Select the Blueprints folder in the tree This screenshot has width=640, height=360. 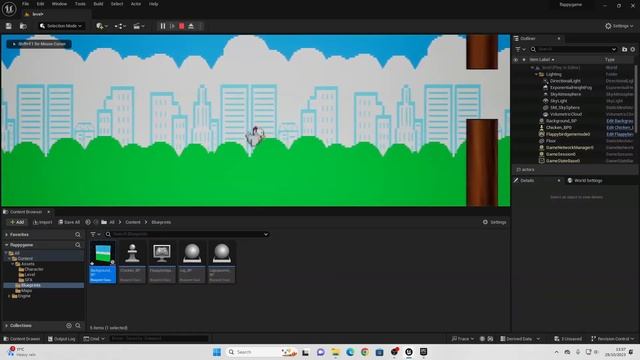(31, 285)
